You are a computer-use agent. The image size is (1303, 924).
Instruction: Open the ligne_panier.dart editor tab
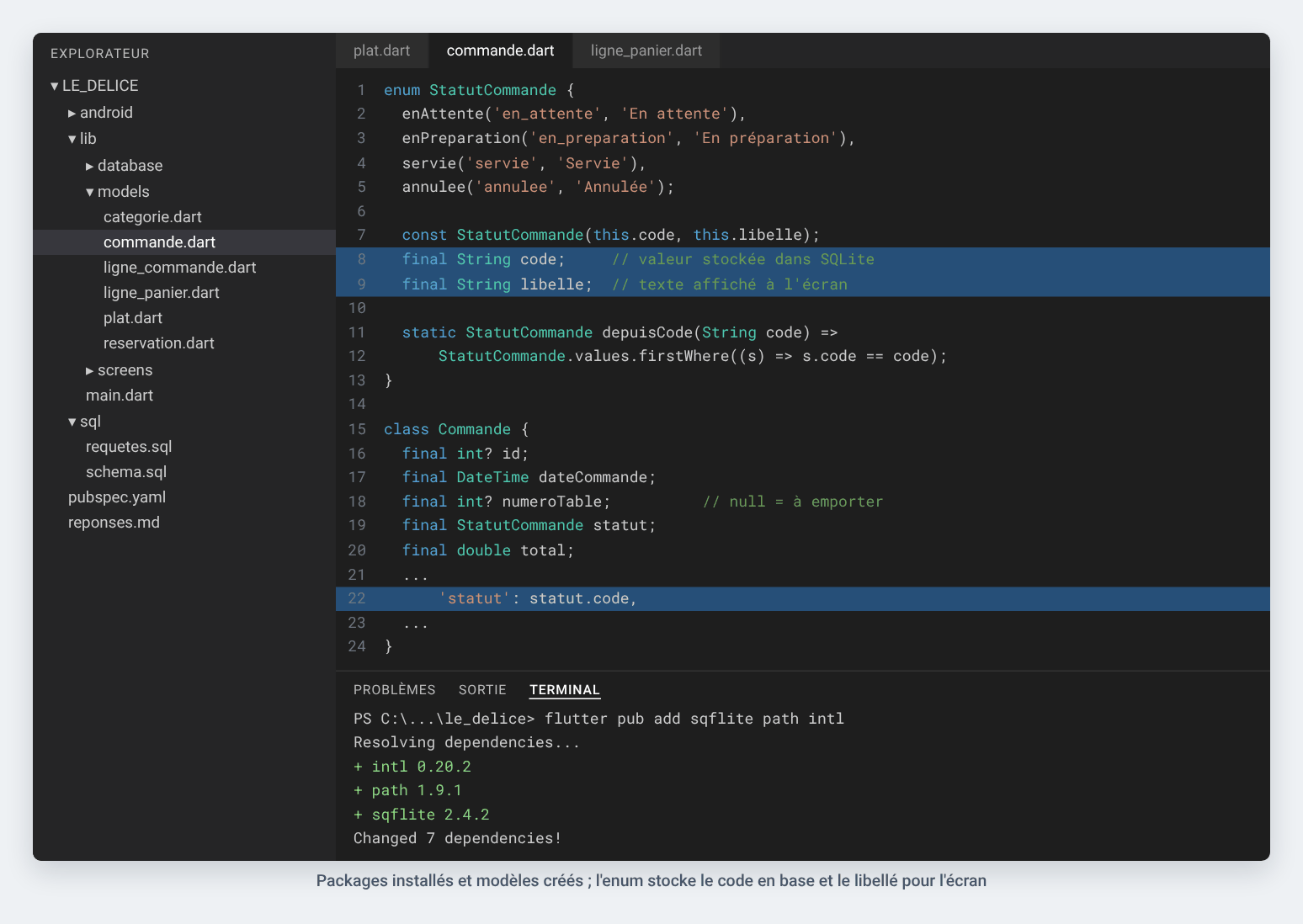pos(646,50)
